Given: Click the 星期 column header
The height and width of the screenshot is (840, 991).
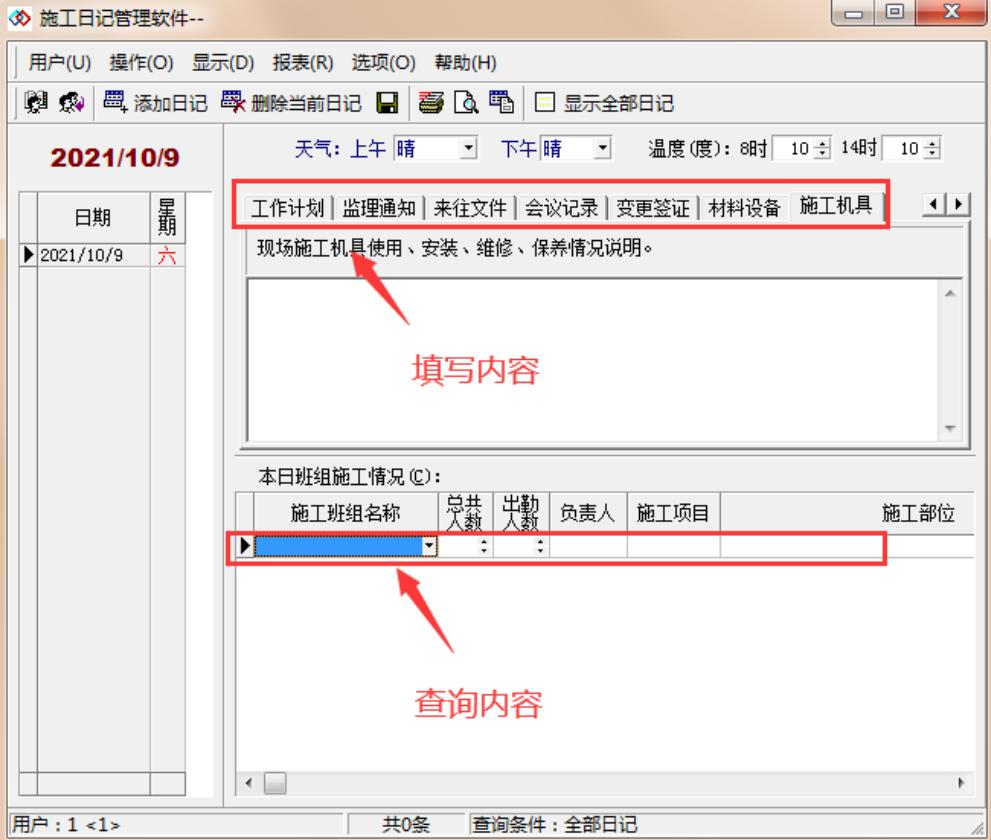Looking at the screenshot, I should point(167,217).
